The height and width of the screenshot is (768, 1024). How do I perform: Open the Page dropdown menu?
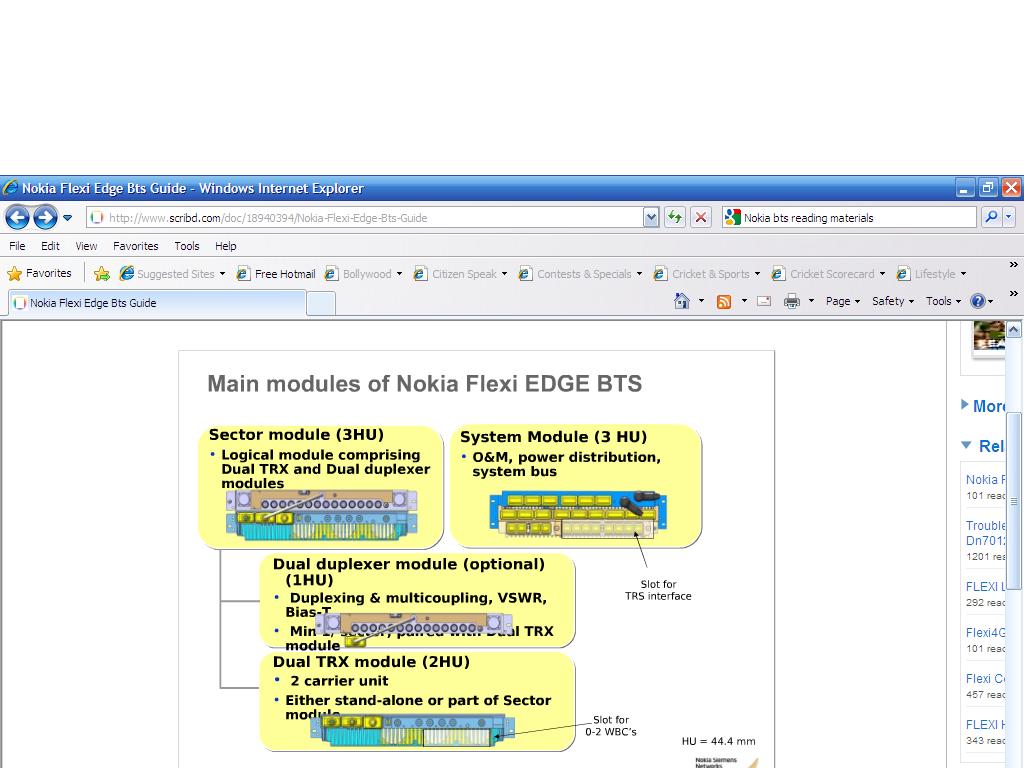[842, 301]
